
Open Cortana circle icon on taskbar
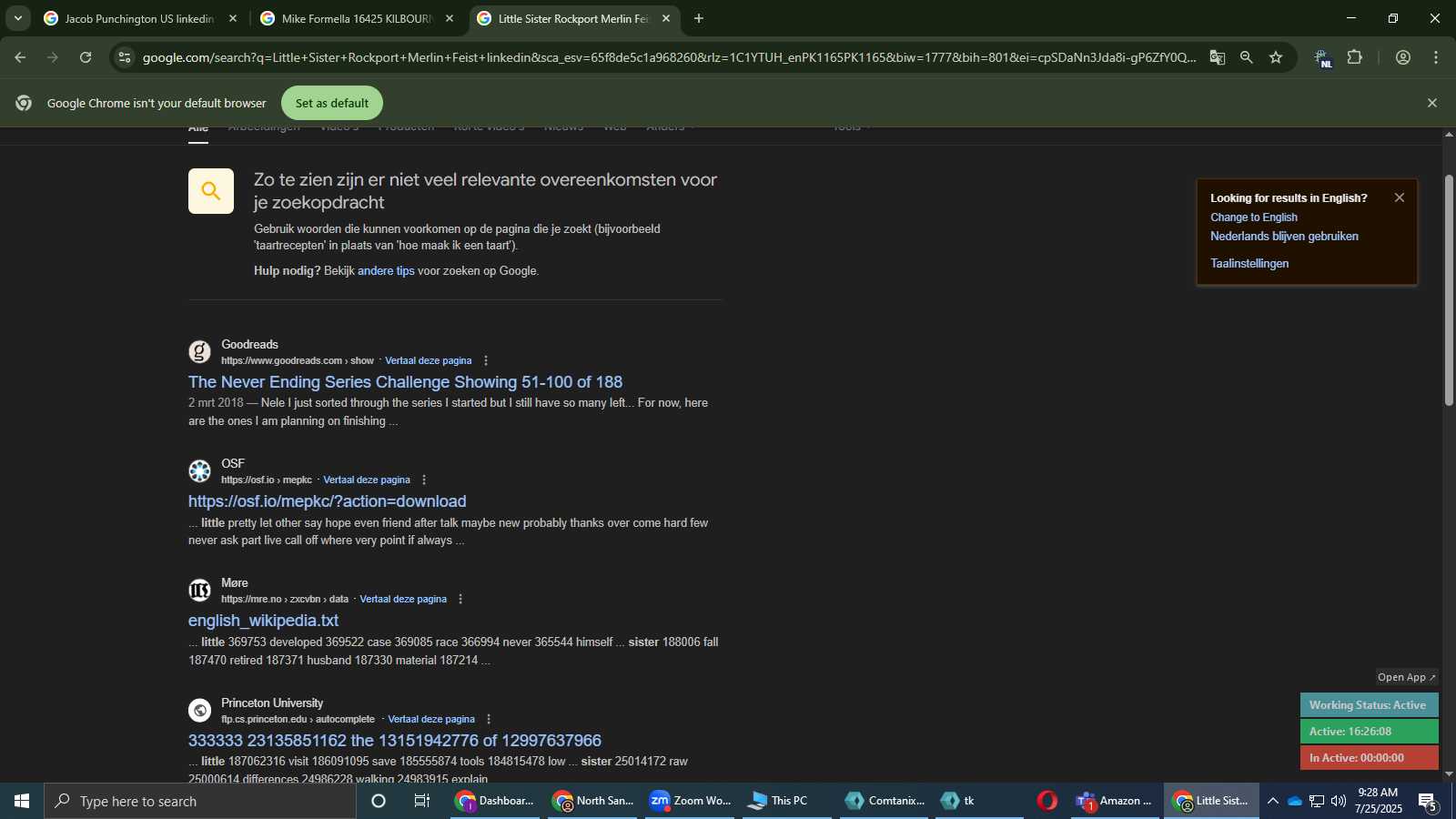(x=379, y=801)
